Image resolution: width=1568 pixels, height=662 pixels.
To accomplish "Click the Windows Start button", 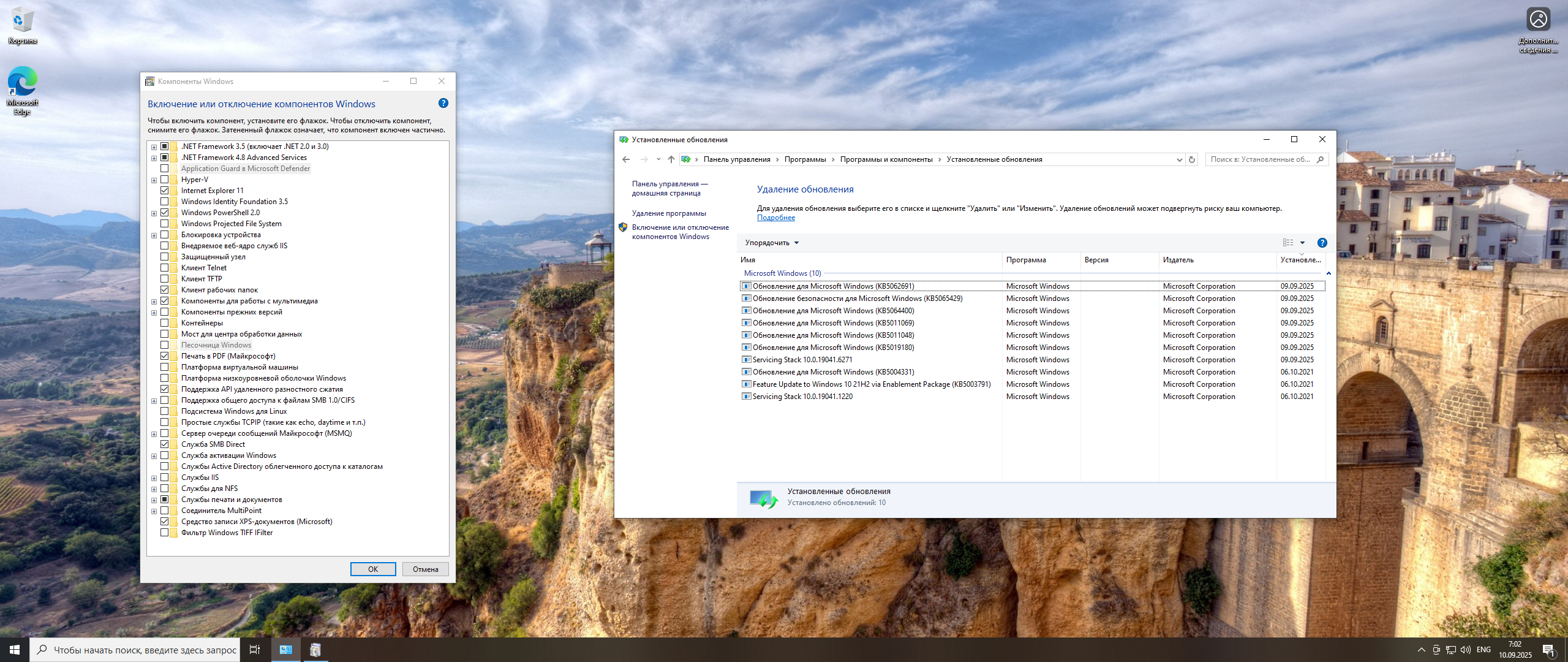I will [15, 650].
